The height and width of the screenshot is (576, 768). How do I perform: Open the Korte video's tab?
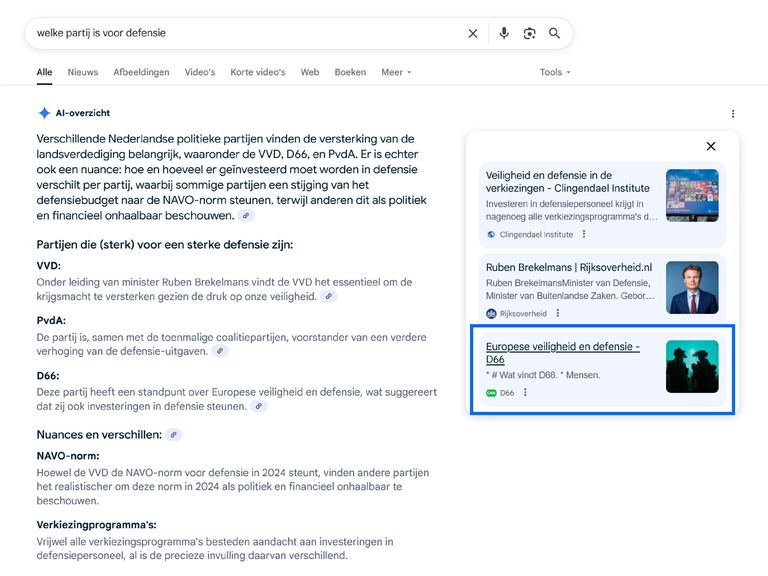pos(257,72)
